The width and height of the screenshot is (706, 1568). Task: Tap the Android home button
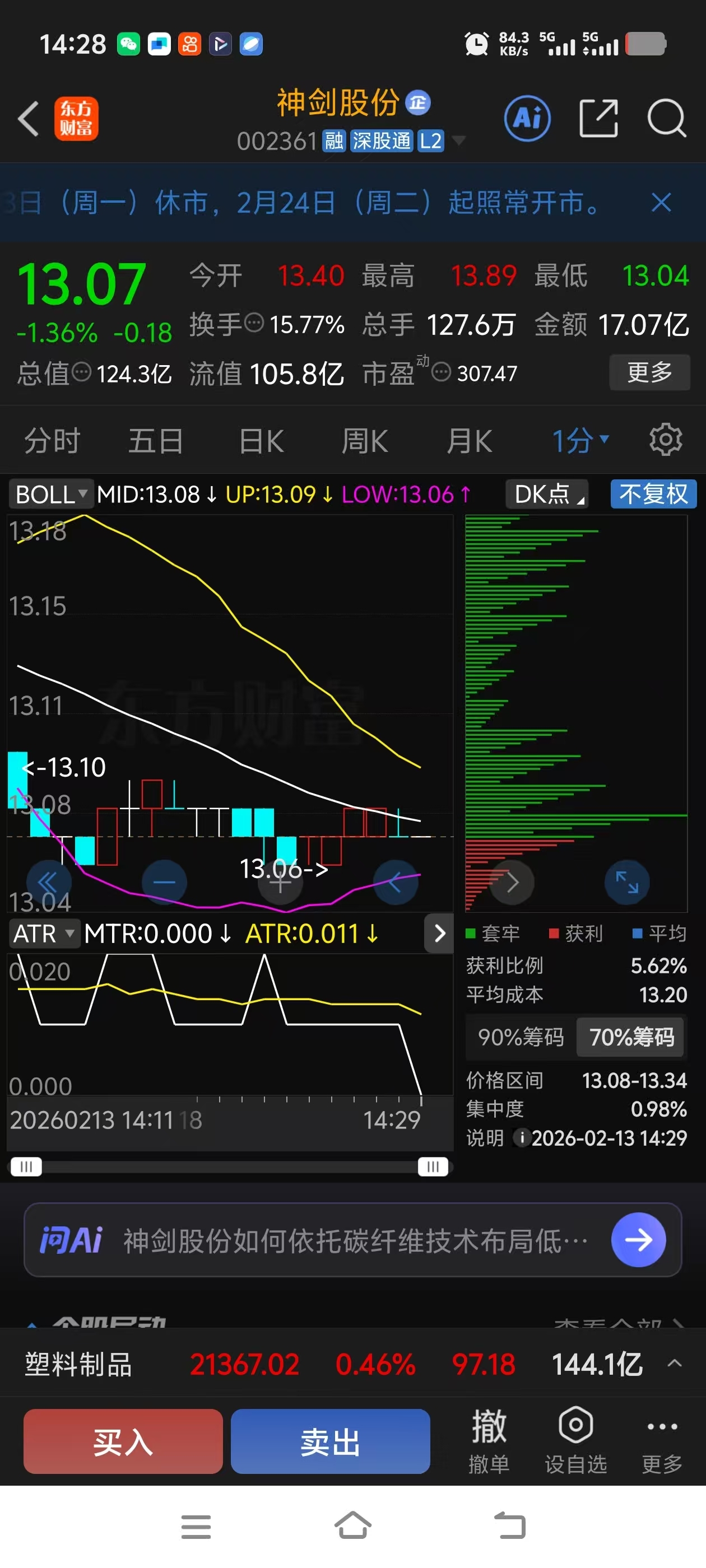352,1525
